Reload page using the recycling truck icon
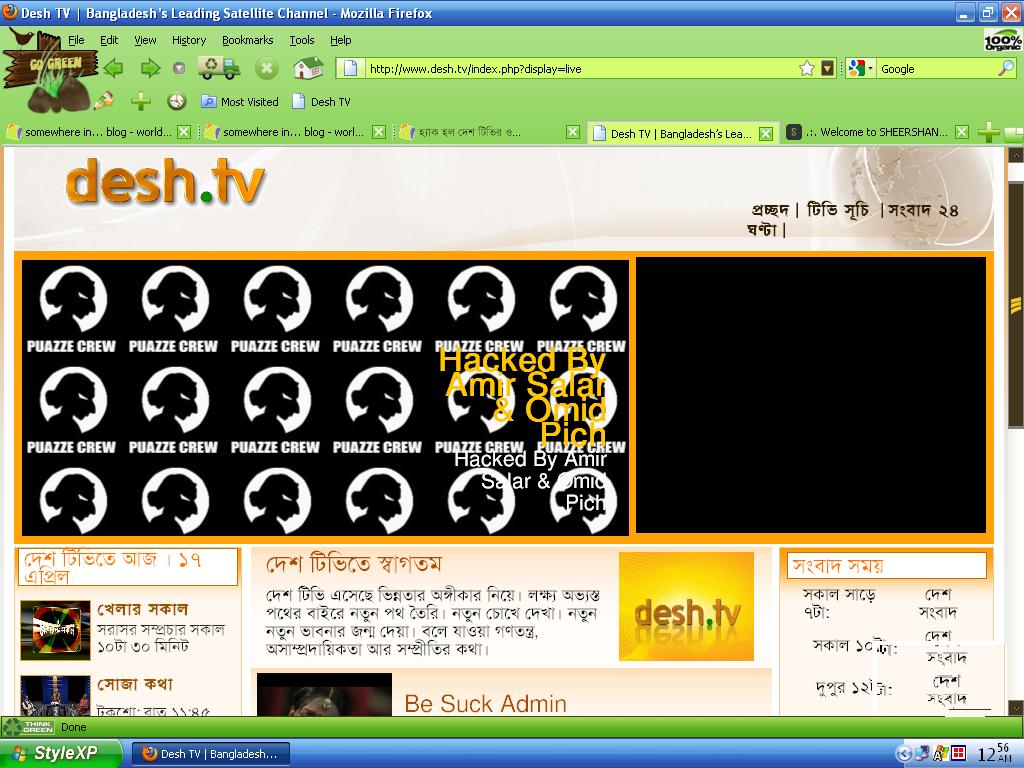 [x=219, y=67]
